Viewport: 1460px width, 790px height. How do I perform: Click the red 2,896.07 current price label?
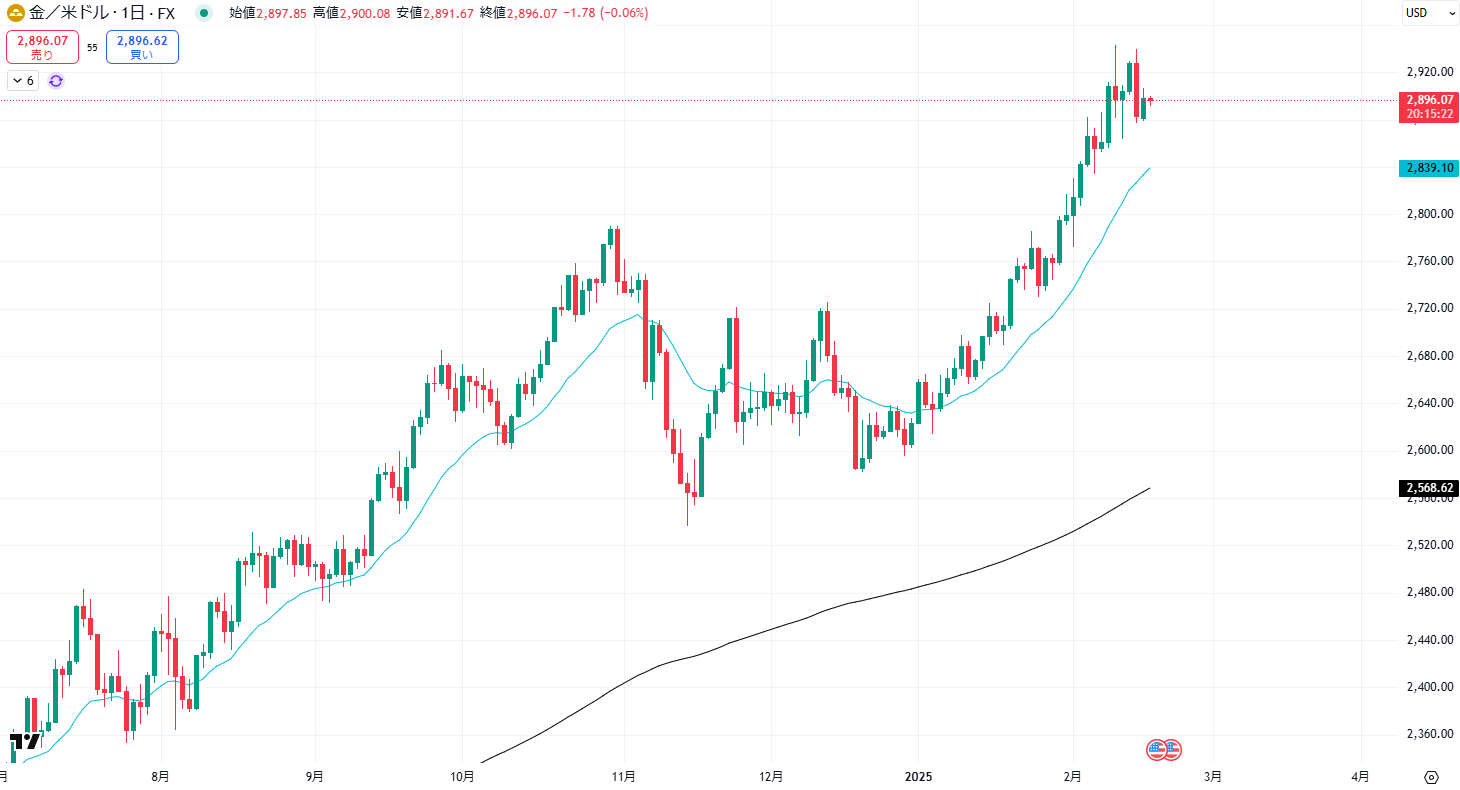pyautogui.click(x=1429, y=100)
